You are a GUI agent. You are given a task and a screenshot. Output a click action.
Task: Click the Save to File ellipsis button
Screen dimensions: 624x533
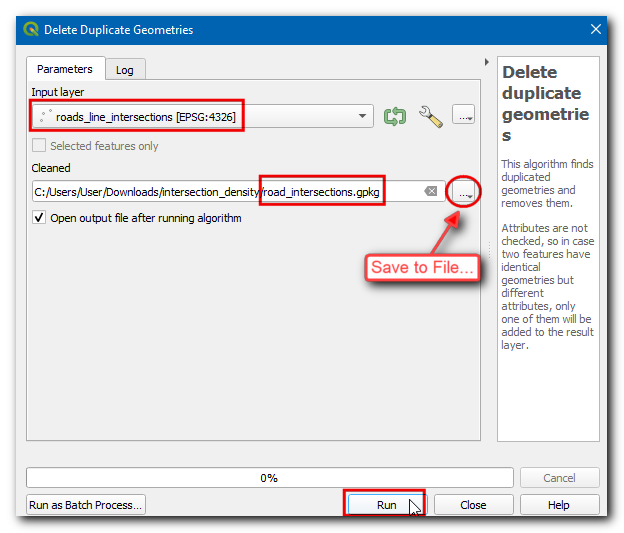coord(464,191)
